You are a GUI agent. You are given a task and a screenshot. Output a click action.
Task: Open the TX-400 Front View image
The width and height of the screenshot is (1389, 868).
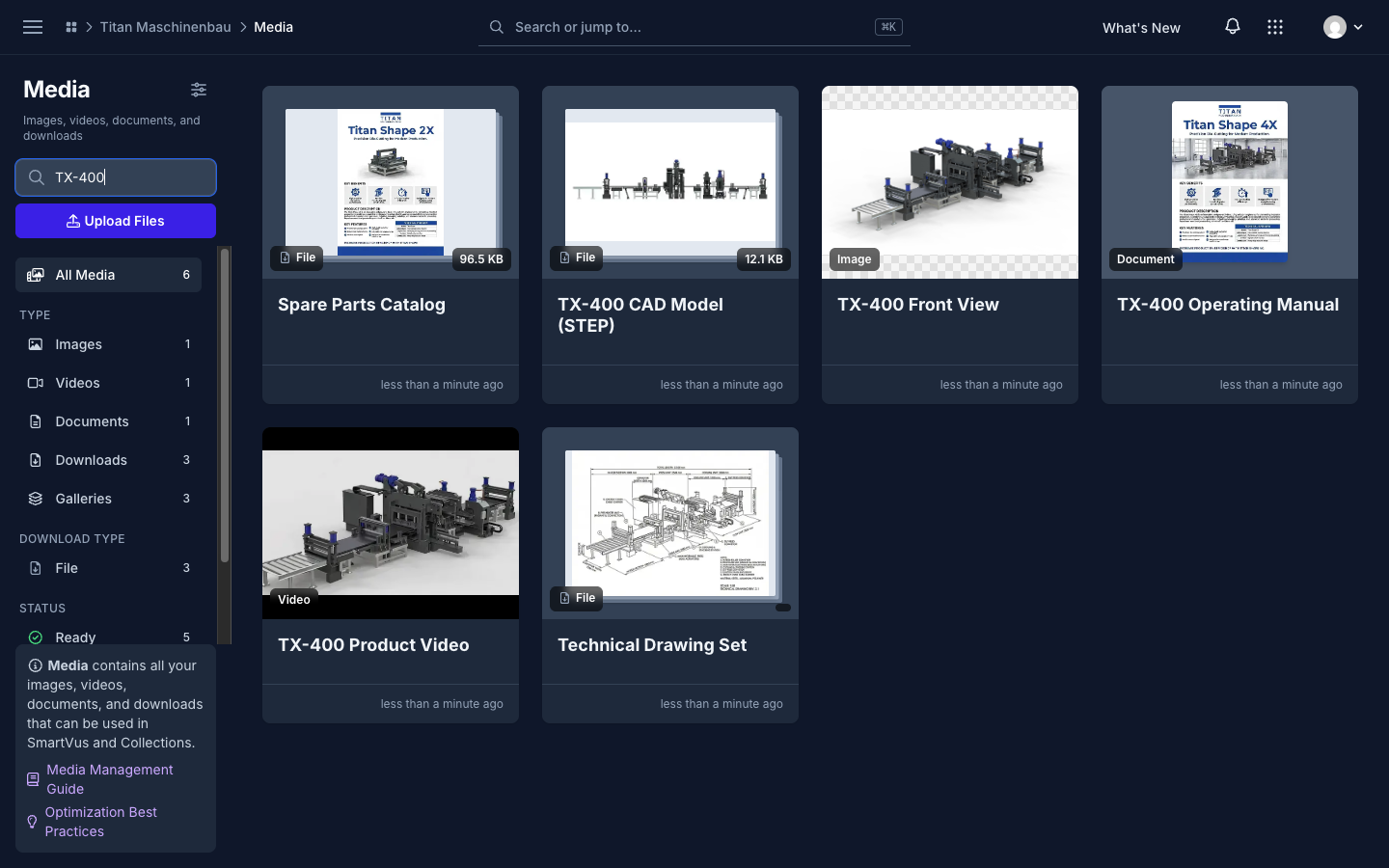pyautogui.click(x=950, y=182)
